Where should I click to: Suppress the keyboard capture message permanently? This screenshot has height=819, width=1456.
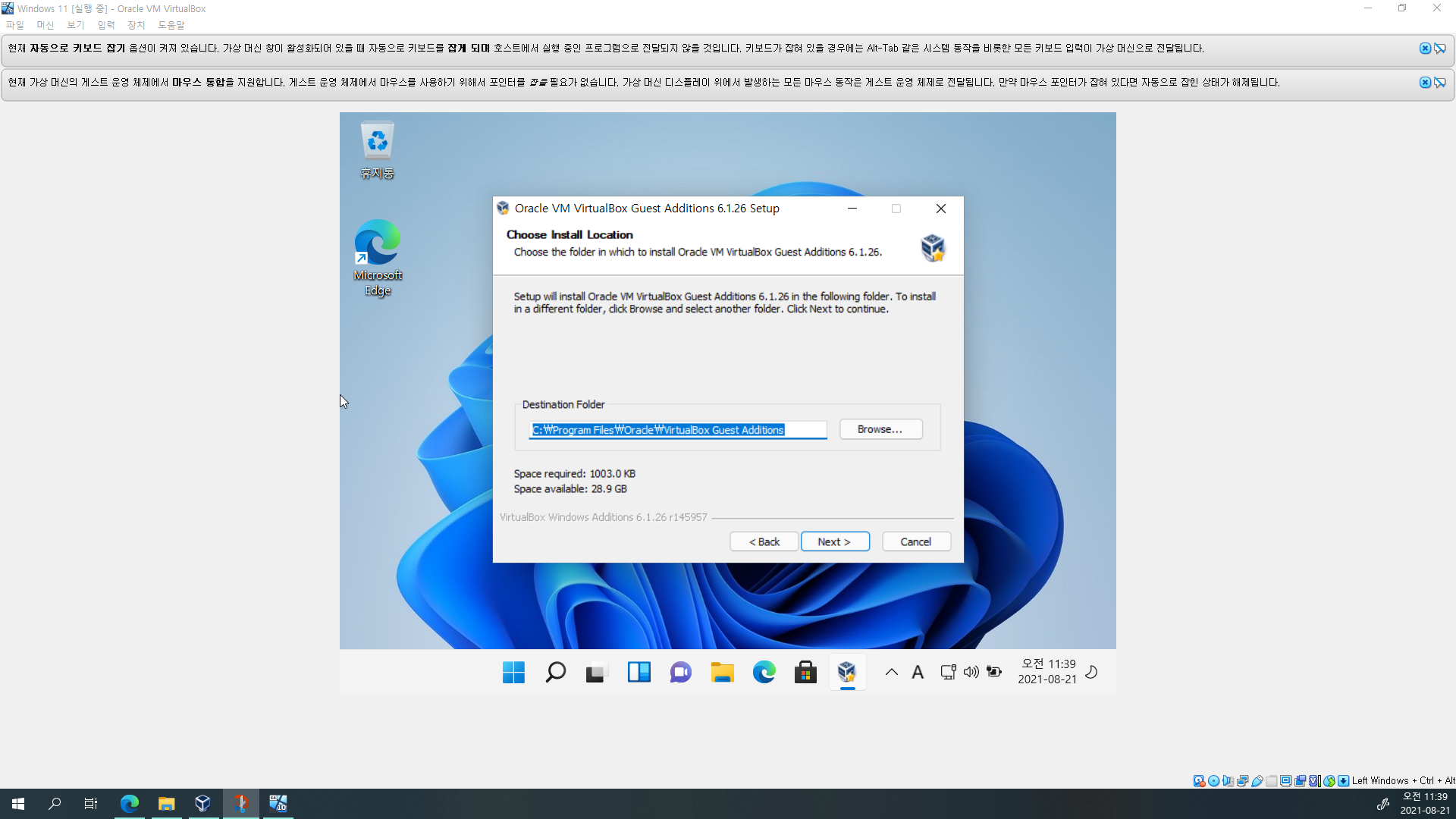point(1440,49)
